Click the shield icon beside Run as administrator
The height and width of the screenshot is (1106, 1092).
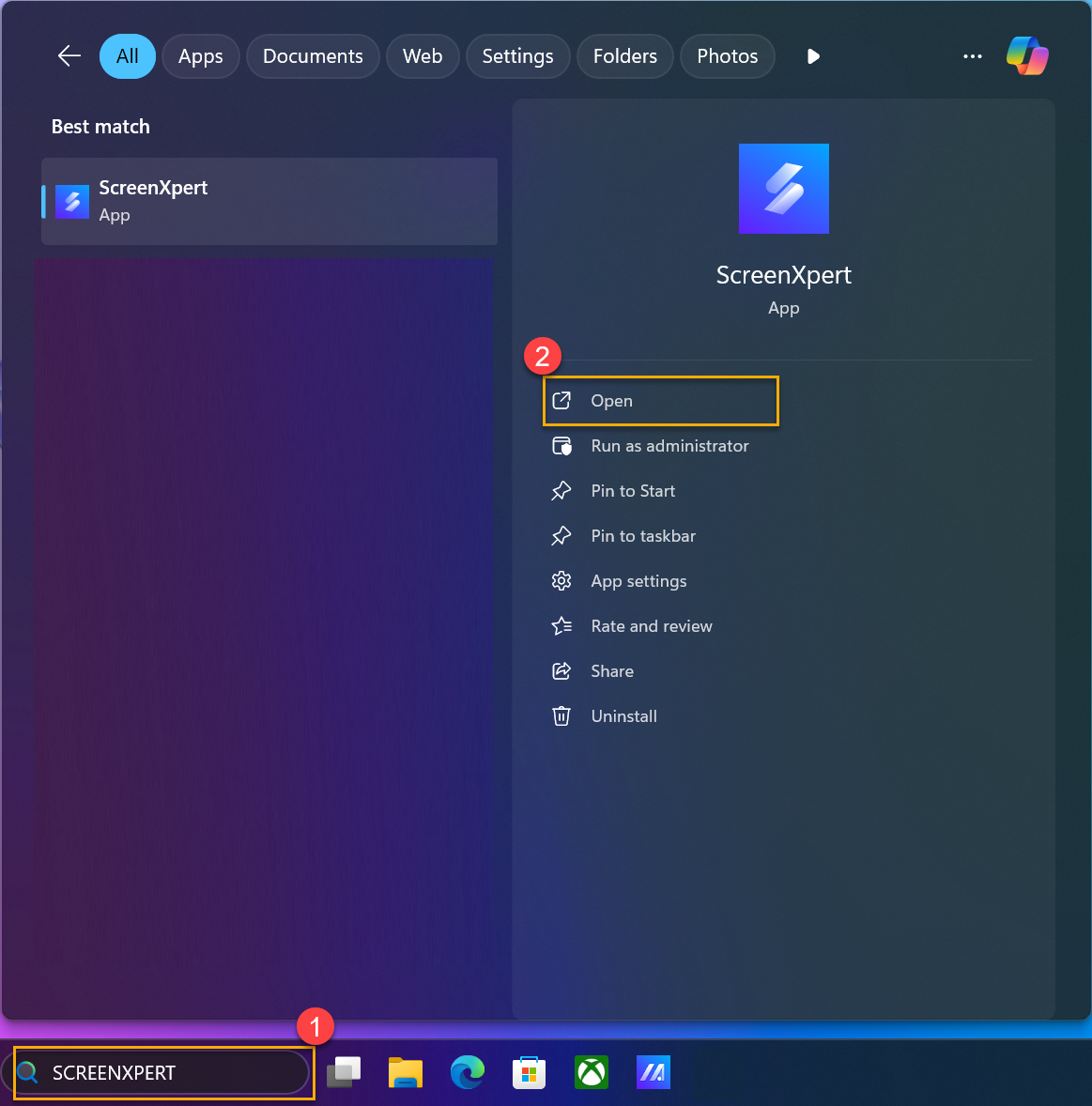561,446
